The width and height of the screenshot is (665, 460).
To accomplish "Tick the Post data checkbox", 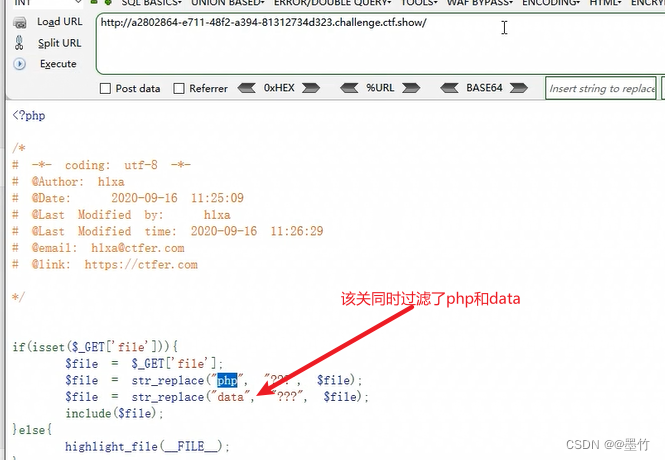I will (105, 88).
